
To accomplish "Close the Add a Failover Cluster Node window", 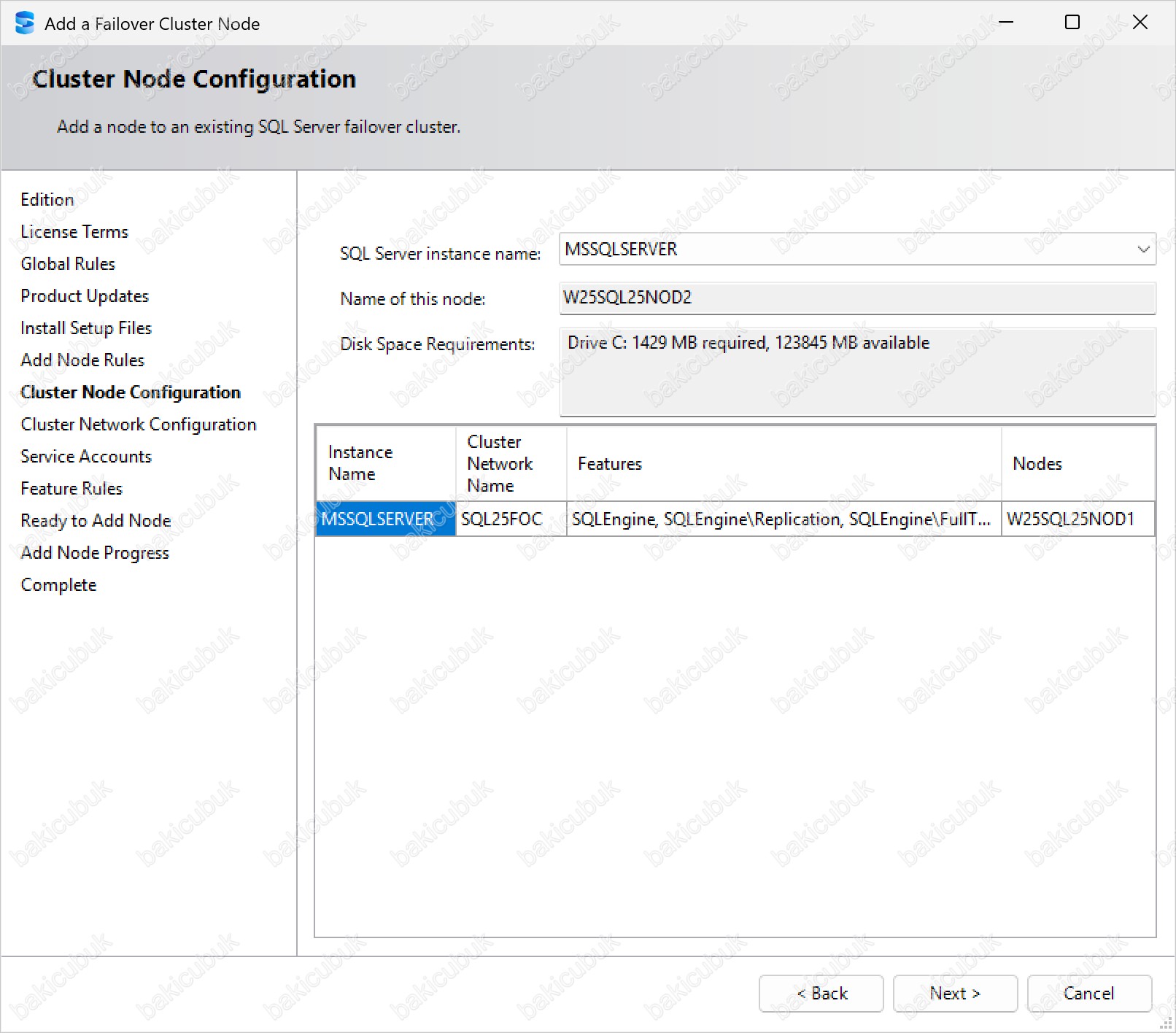I will 1140,23.
